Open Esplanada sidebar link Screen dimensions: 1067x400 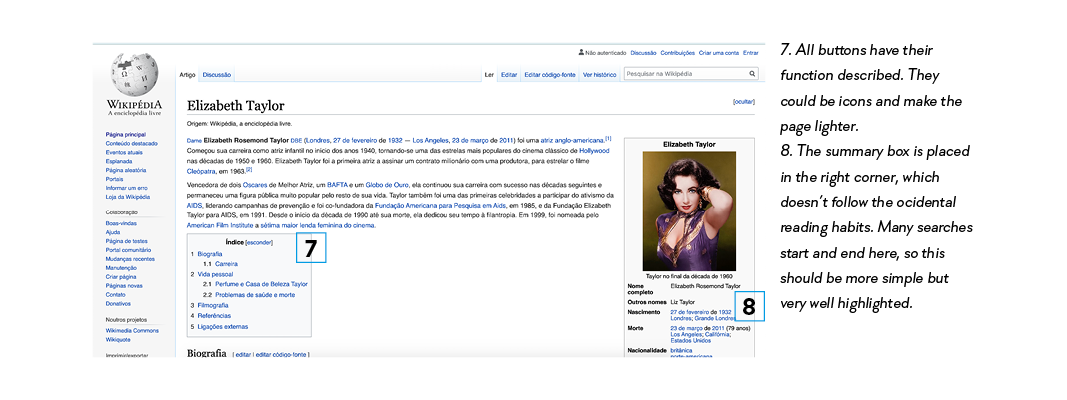click(119, 161)
